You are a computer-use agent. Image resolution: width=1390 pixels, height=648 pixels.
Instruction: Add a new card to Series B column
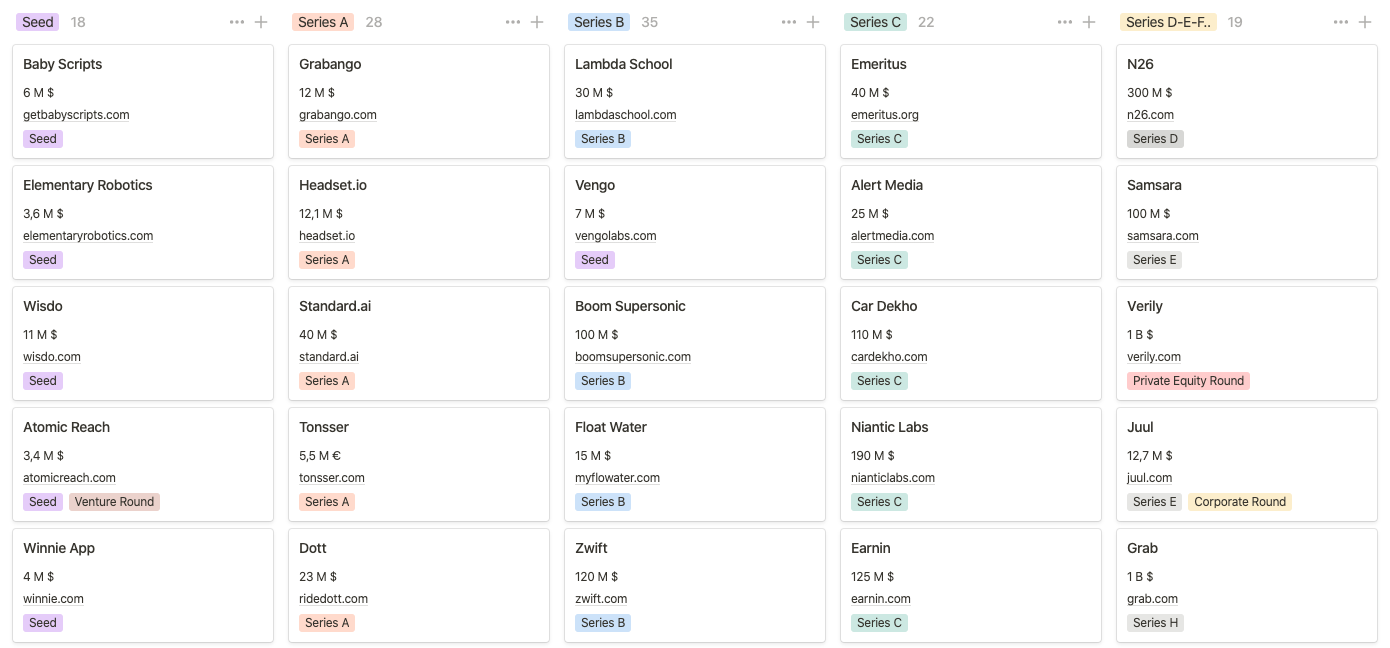(x=813, y=22)
